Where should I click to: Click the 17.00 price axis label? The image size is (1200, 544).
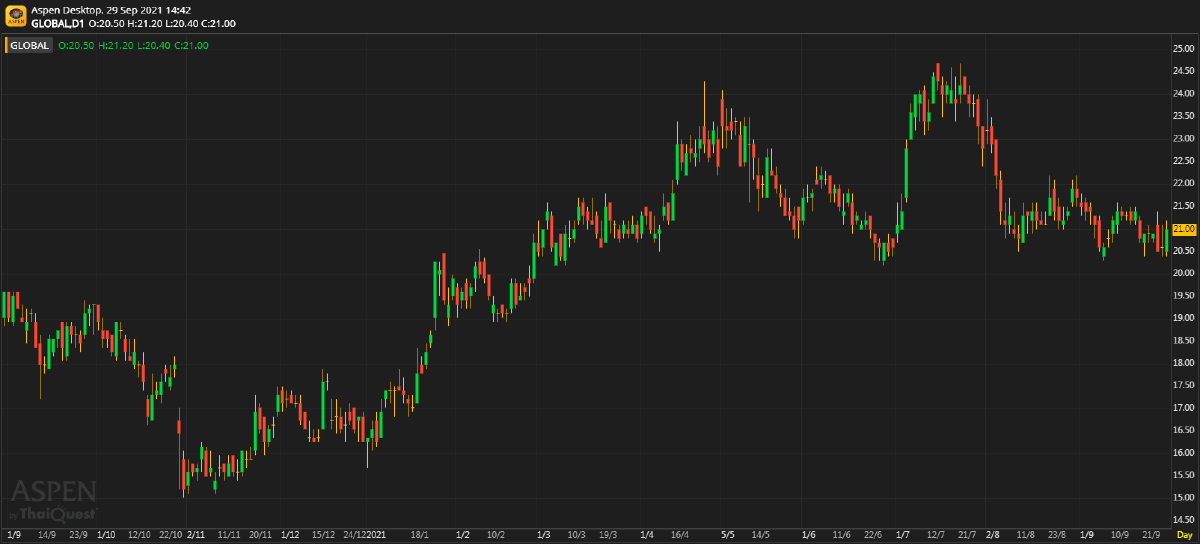[x=1184, y=408]
